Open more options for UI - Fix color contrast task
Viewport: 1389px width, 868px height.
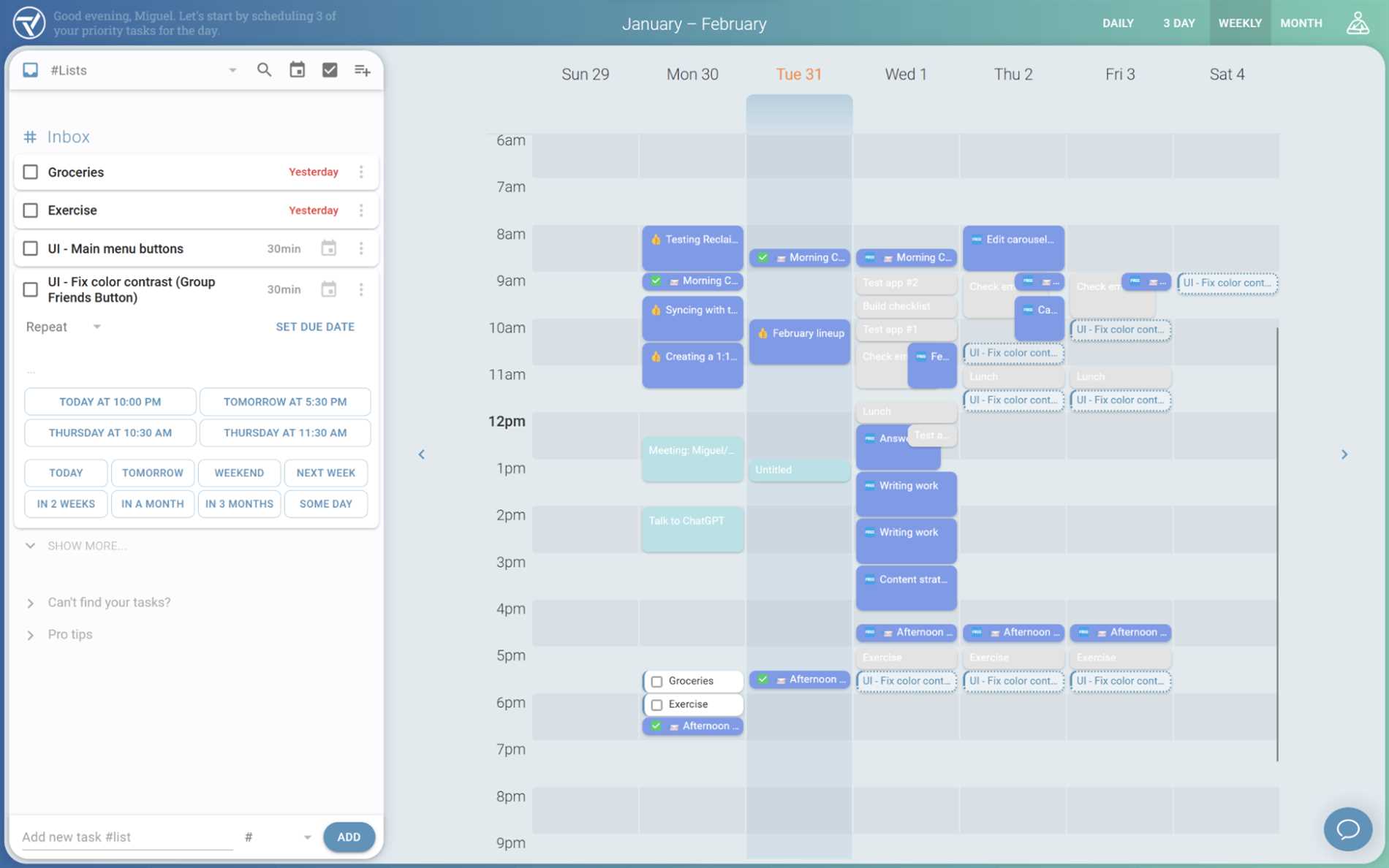361,289
